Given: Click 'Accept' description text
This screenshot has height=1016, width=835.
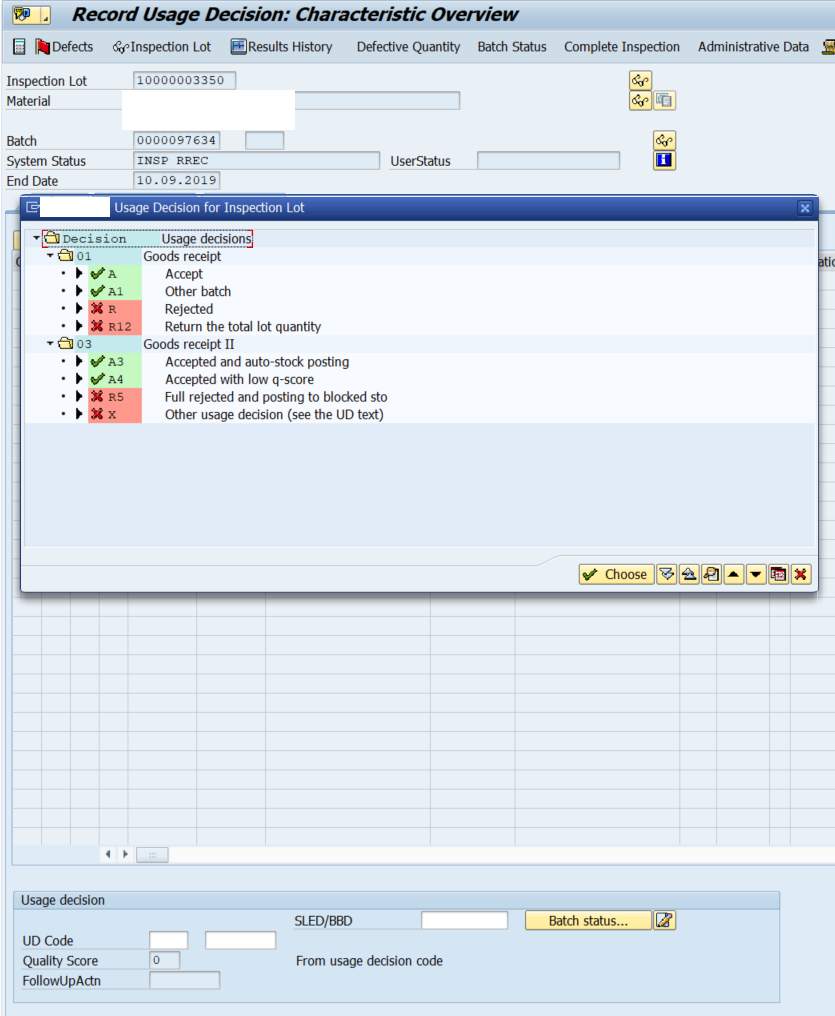Looking at the screenshot, I should (184, 273).
